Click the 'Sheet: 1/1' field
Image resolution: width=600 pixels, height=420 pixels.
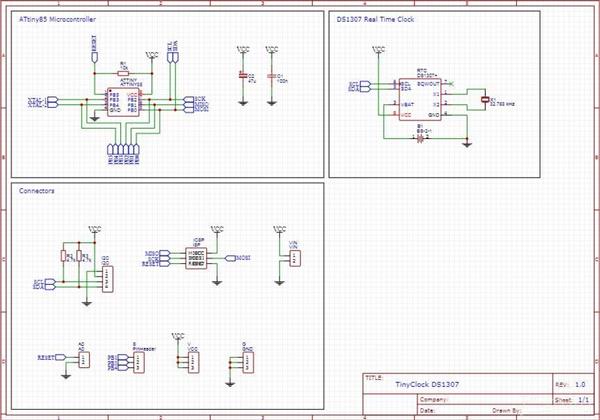point(572,400)
